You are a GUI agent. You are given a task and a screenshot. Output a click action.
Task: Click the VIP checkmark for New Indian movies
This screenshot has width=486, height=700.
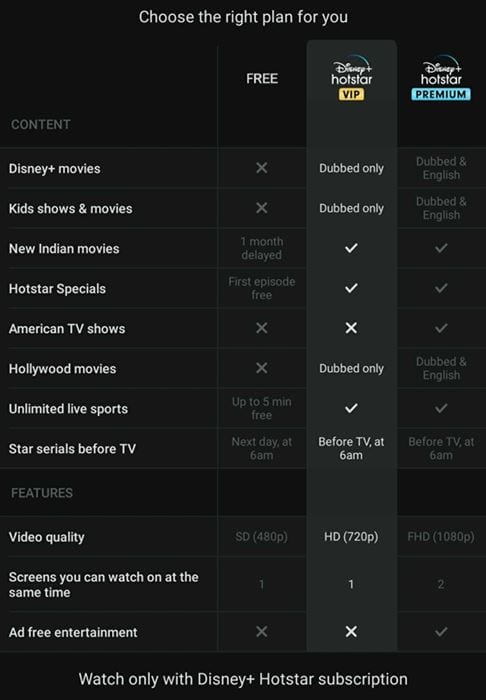tap(351, 248)
